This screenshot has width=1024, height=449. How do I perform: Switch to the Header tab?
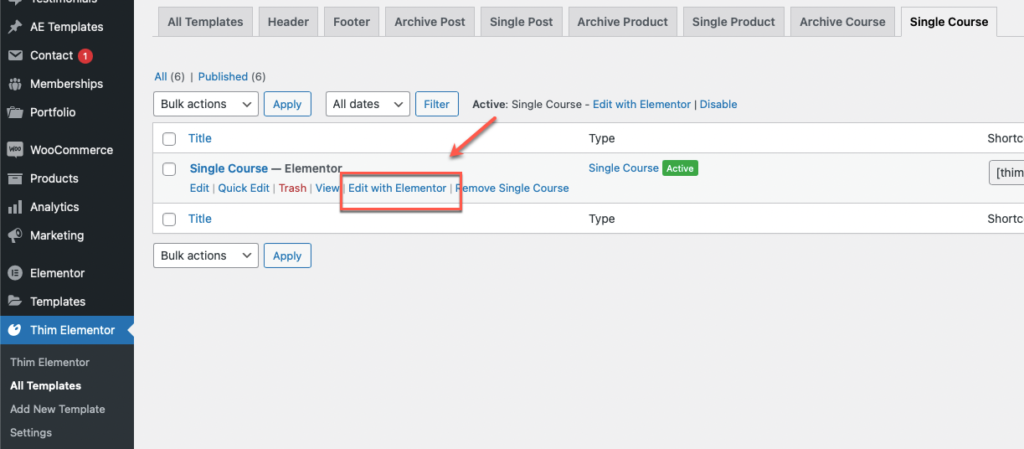[288, 22]
